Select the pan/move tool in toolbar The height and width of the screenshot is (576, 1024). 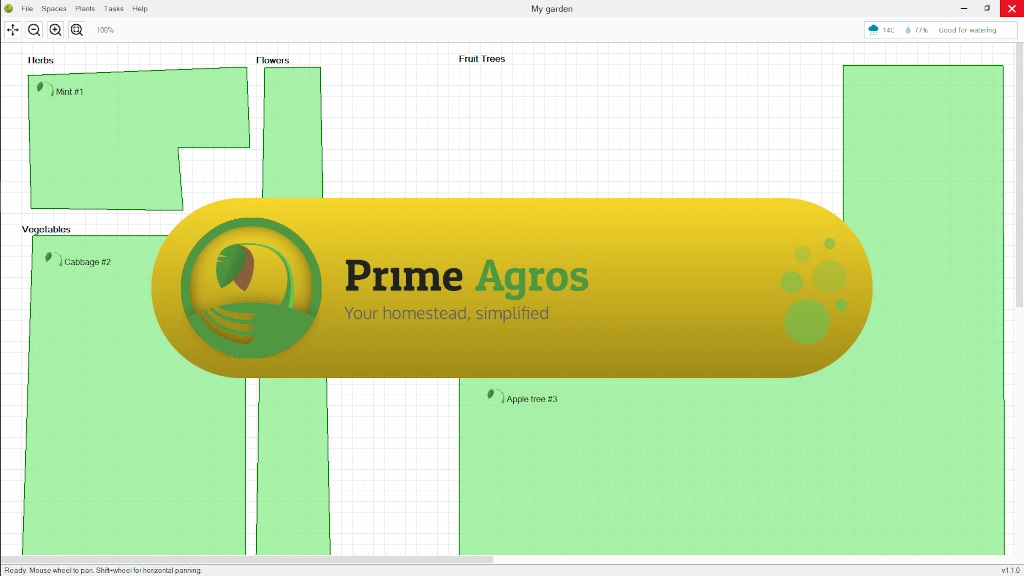(x=13, y=30)
